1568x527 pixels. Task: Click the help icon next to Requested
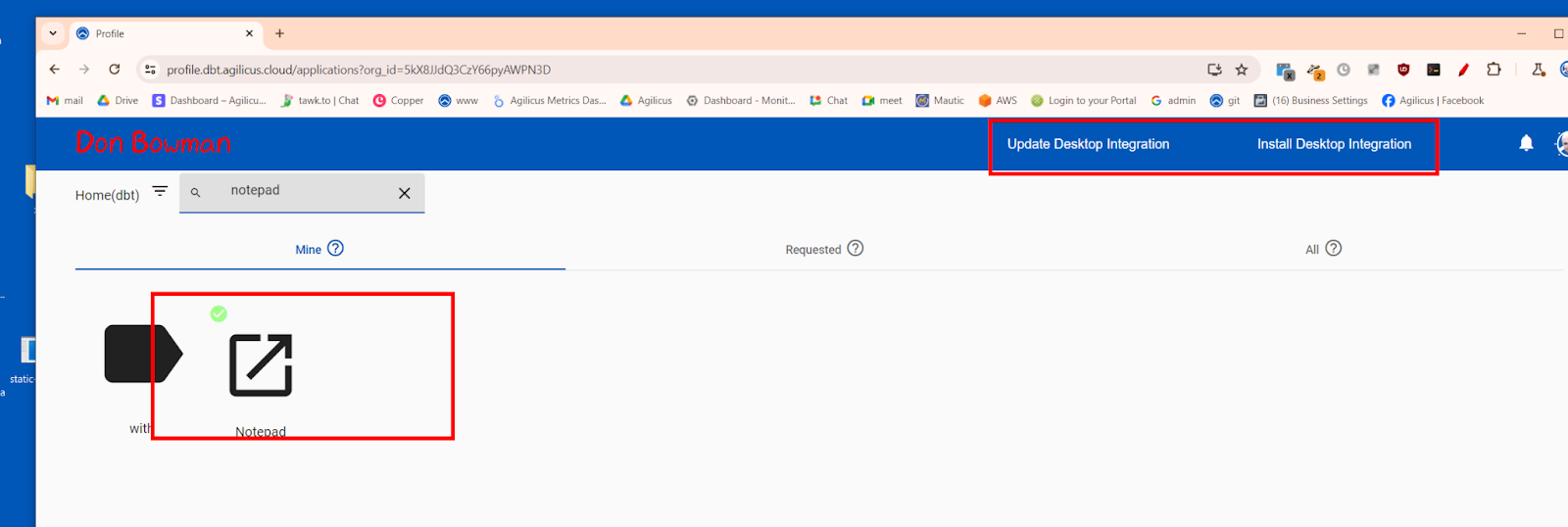(x=856, y=248)
